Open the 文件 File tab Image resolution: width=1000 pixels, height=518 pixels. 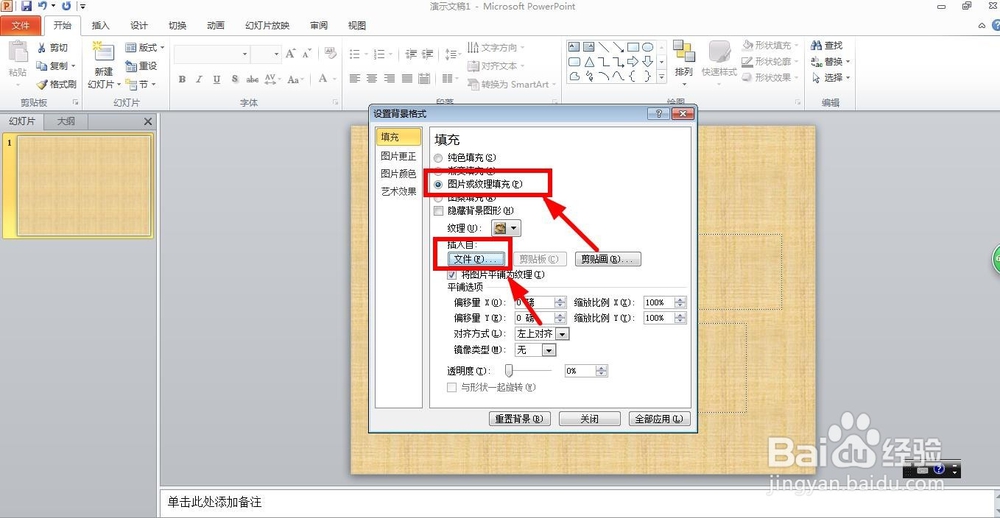(x=21, y=26)
